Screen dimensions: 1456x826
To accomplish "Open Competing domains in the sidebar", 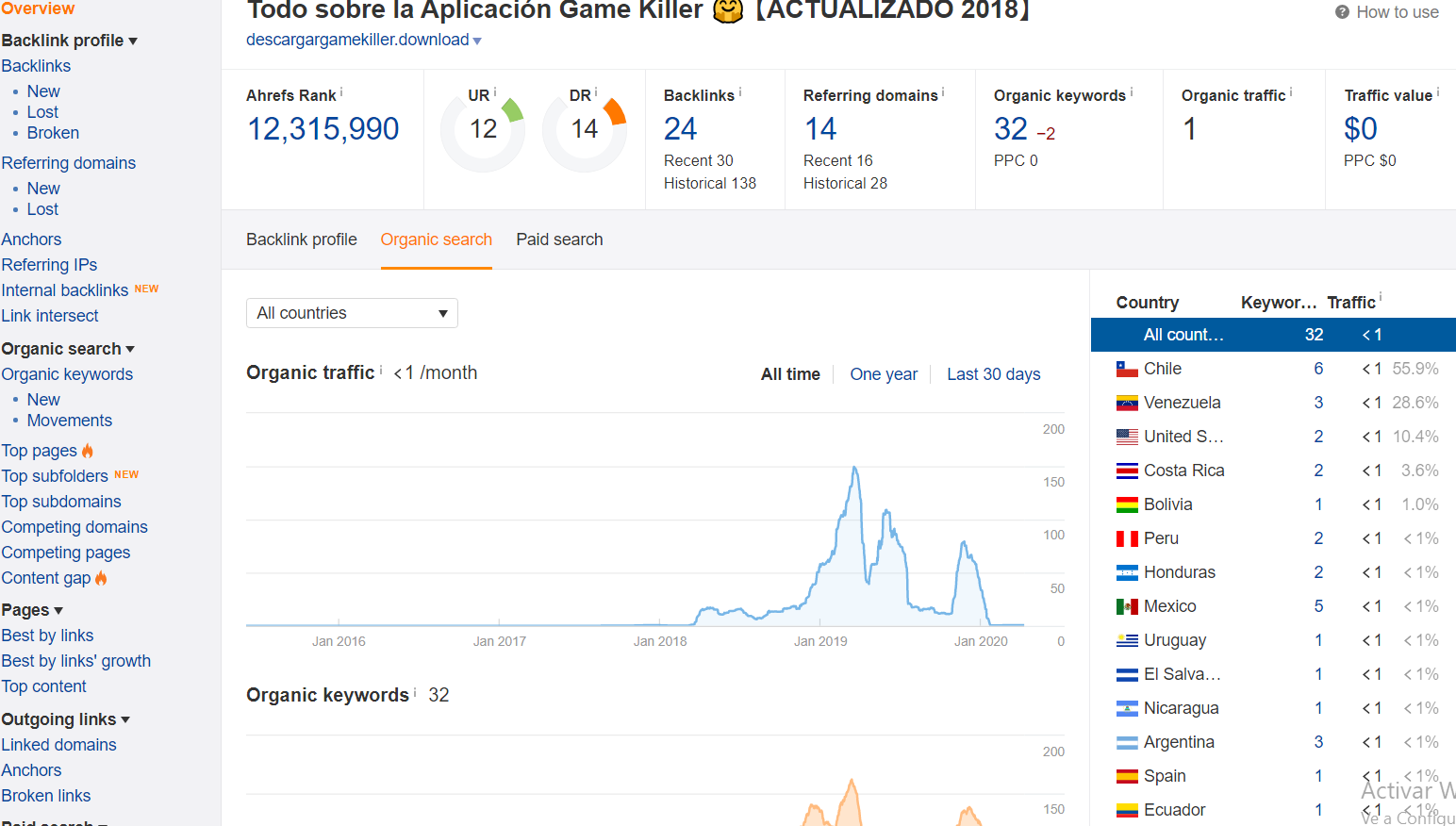I will pos(74,527).
